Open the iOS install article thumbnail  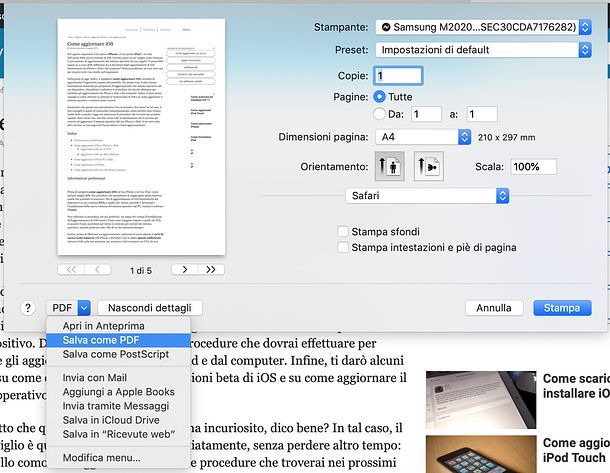(481, 400)
